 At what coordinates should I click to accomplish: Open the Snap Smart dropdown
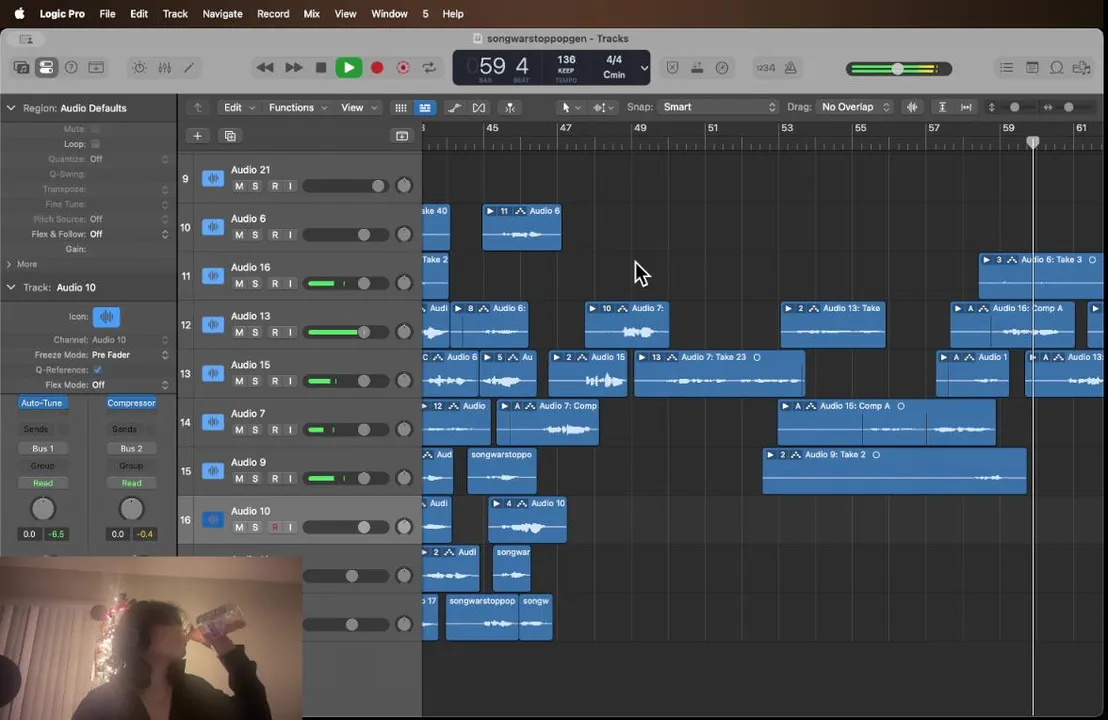tap(718, 107)
